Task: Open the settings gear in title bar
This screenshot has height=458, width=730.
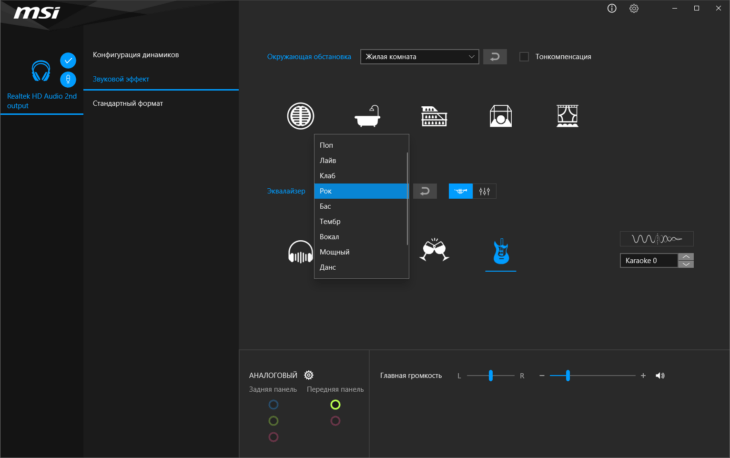Action: pyautogui.click(x=634, y=8)
